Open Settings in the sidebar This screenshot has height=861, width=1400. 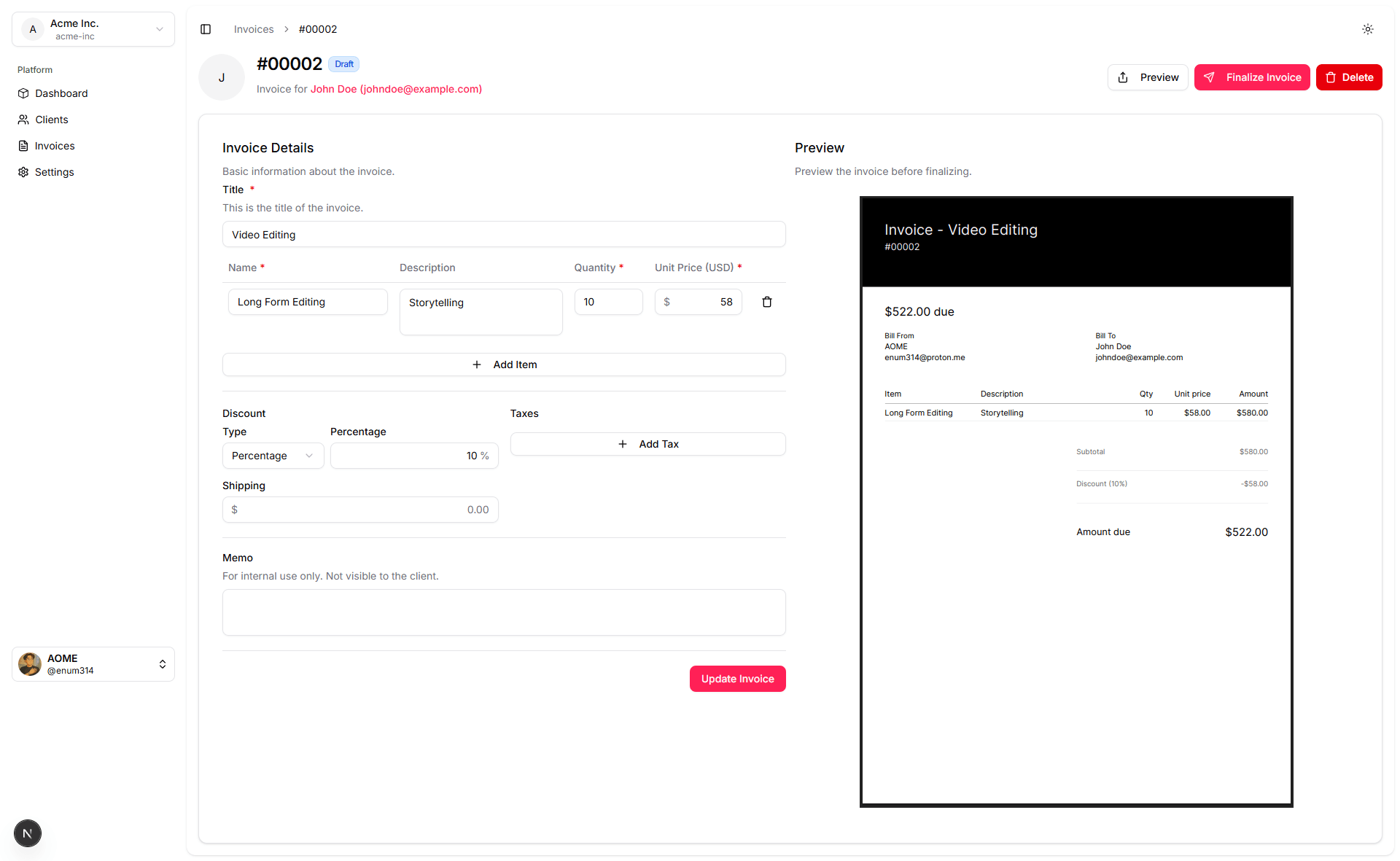tap(93, 172)
